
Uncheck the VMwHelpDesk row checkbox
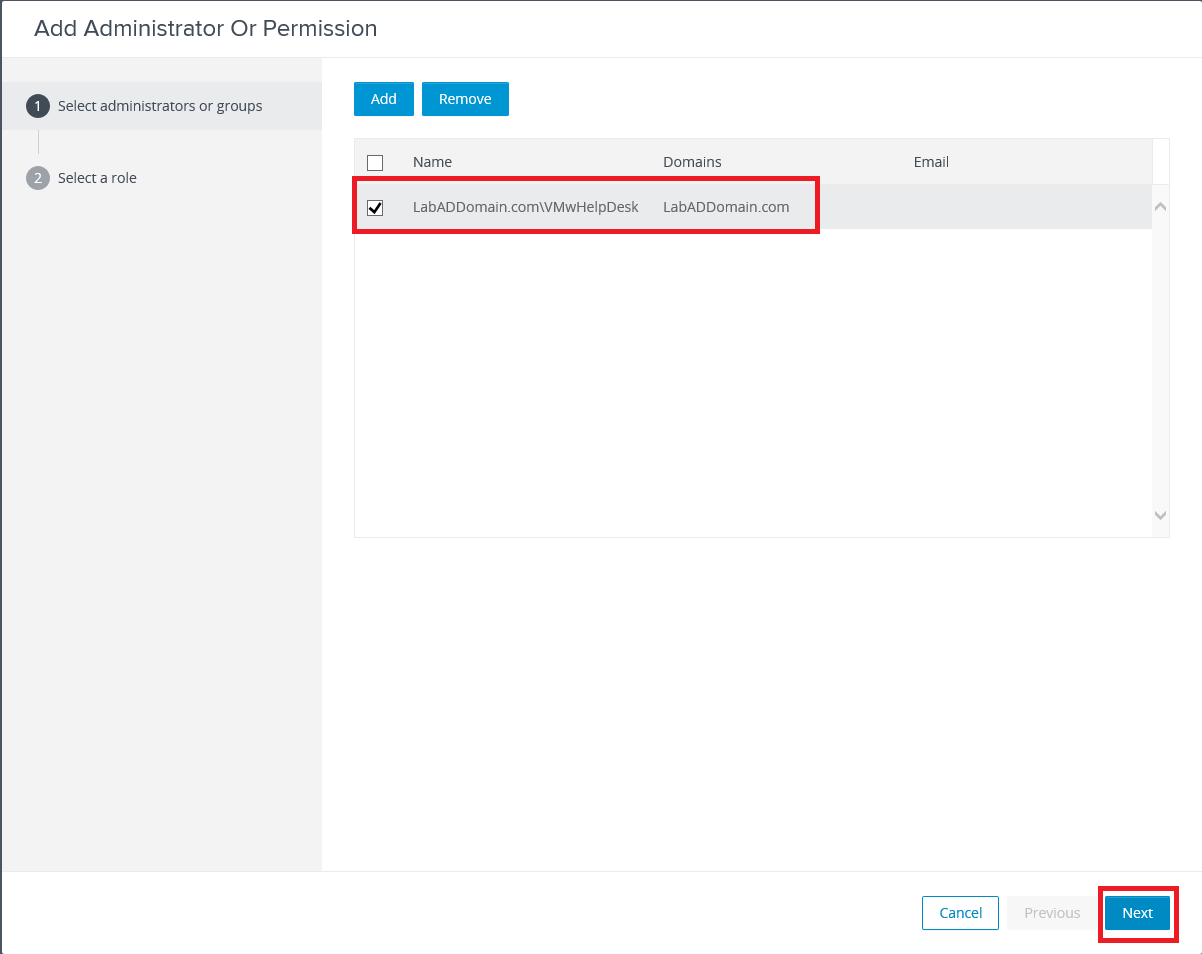point(375,208)
